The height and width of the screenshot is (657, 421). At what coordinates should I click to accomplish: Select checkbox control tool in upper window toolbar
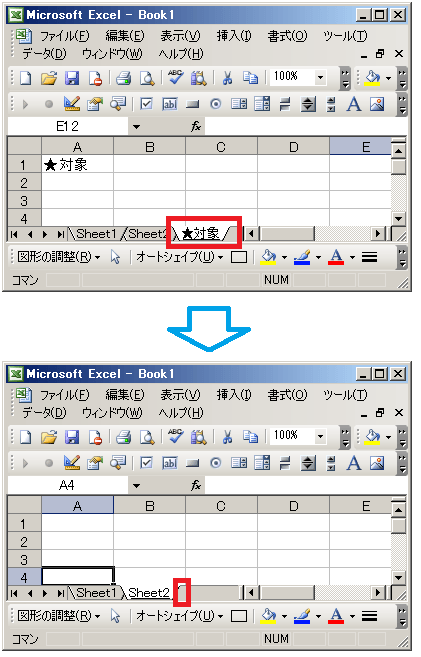pyautogui.click(x=146, y=104)
